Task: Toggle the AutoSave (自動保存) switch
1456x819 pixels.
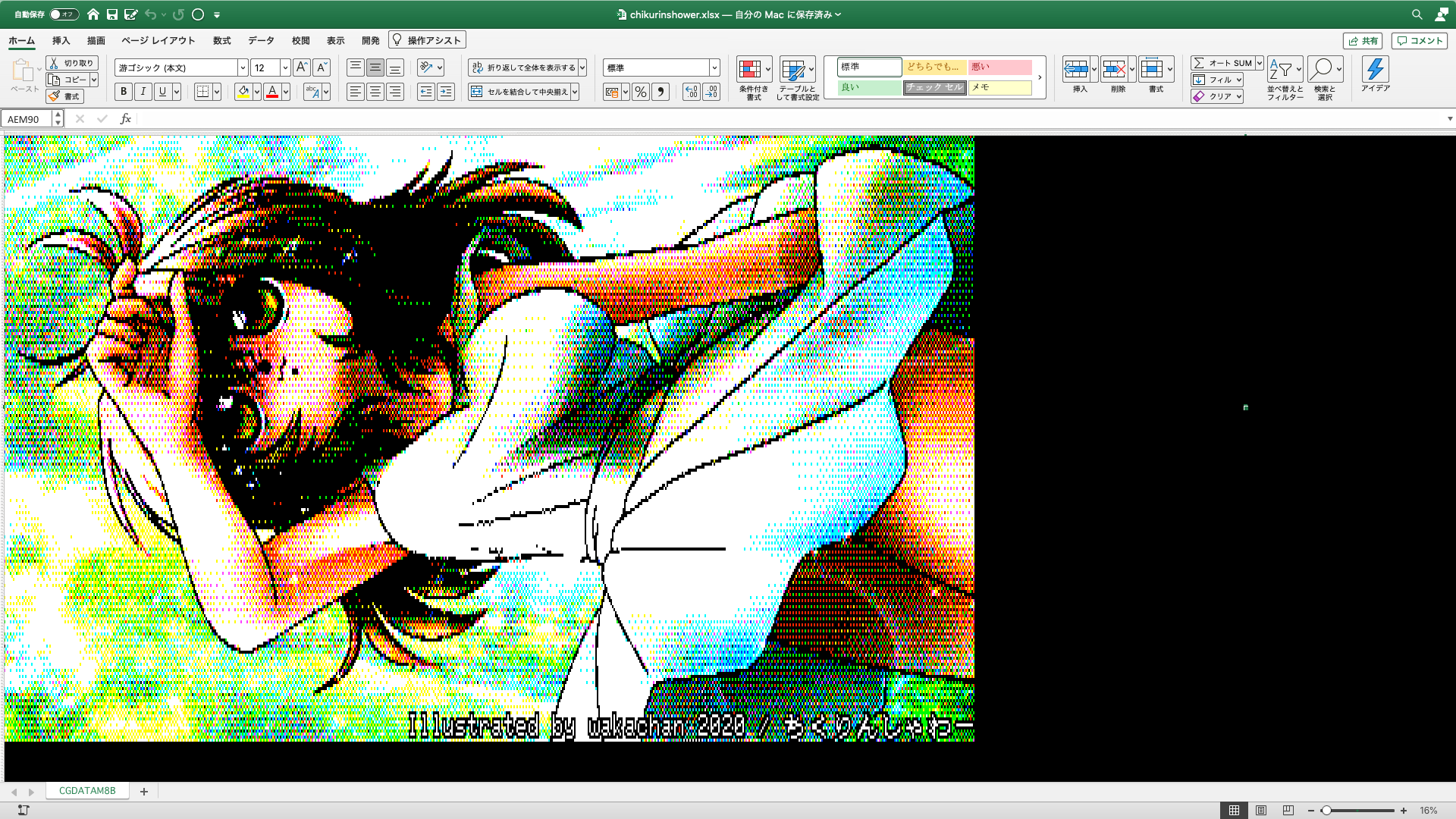Action: tap(64, 14)
